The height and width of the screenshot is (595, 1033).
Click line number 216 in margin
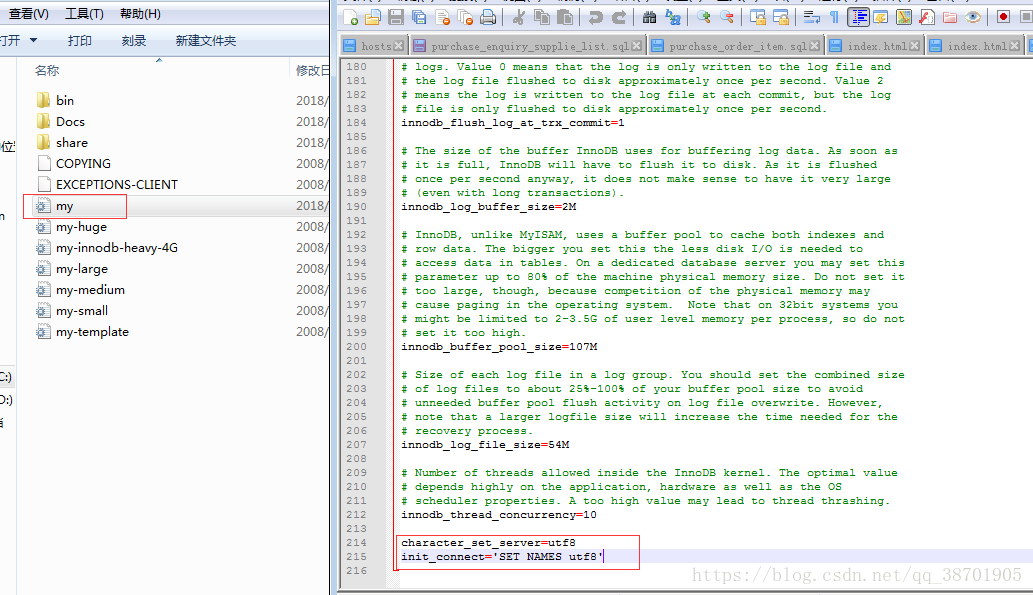[x=356, y=571]
